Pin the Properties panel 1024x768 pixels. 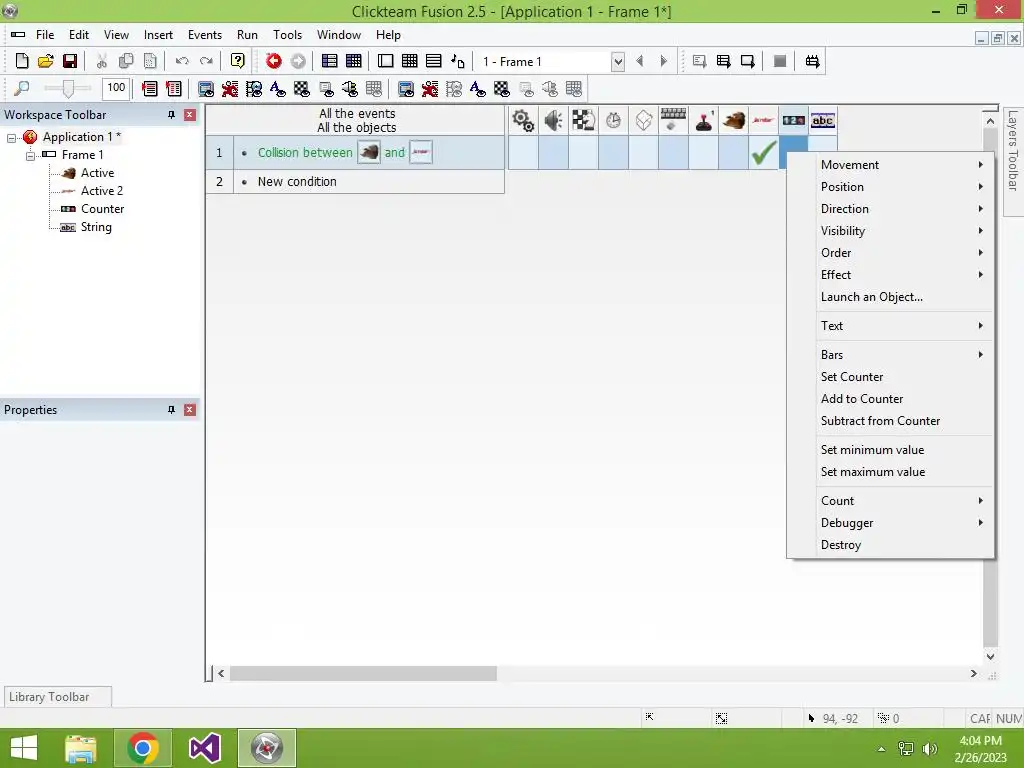(171, 410)
